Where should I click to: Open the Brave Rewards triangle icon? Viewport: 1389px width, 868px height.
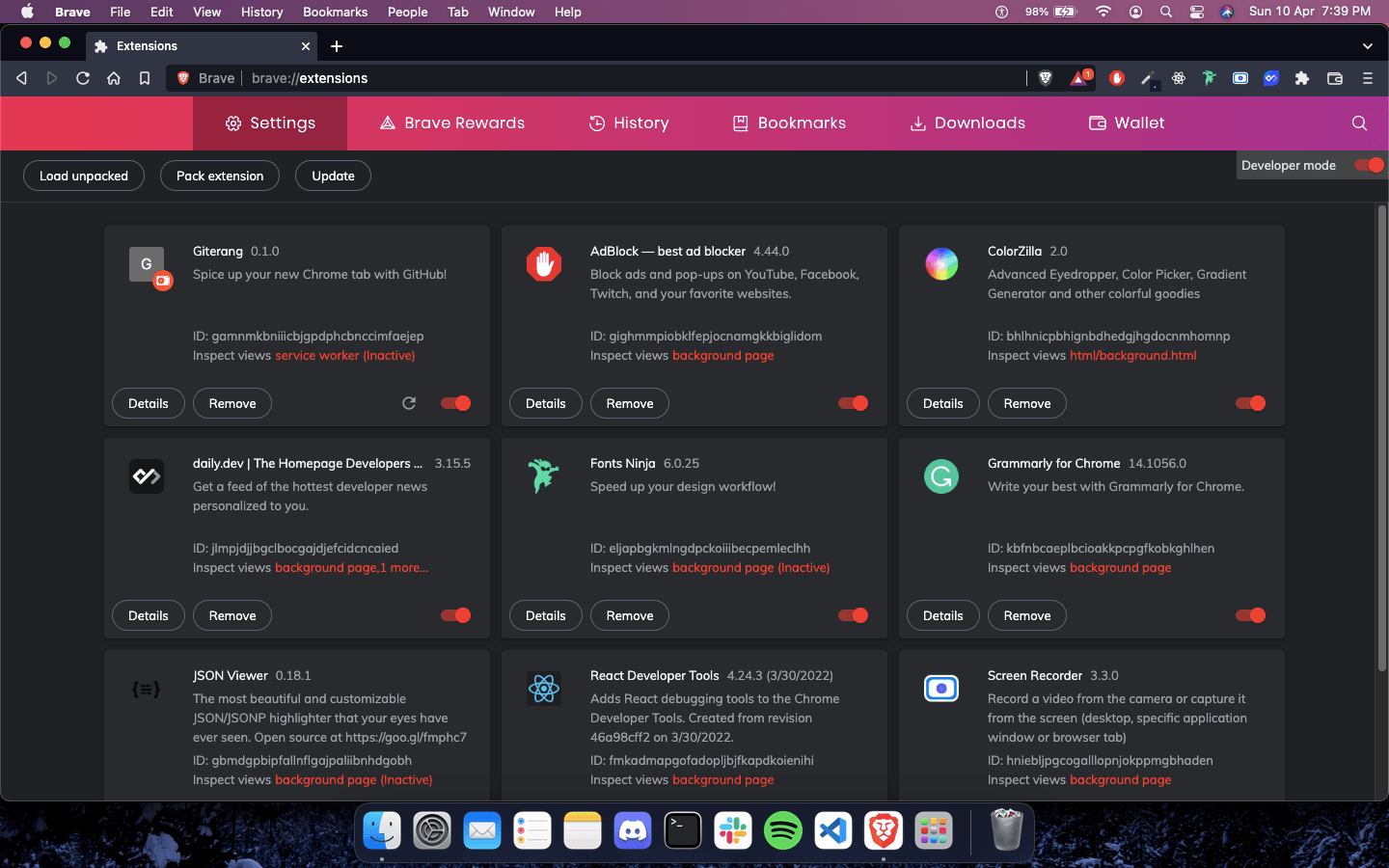[1080, 78]
